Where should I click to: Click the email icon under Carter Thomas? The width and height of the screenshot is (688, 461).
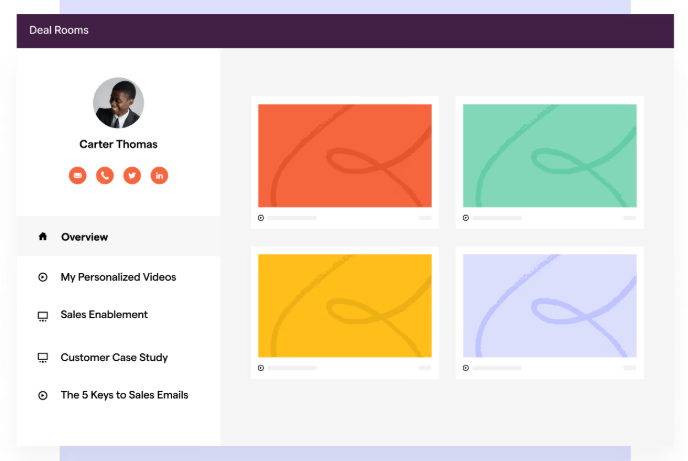pos(78,175)
